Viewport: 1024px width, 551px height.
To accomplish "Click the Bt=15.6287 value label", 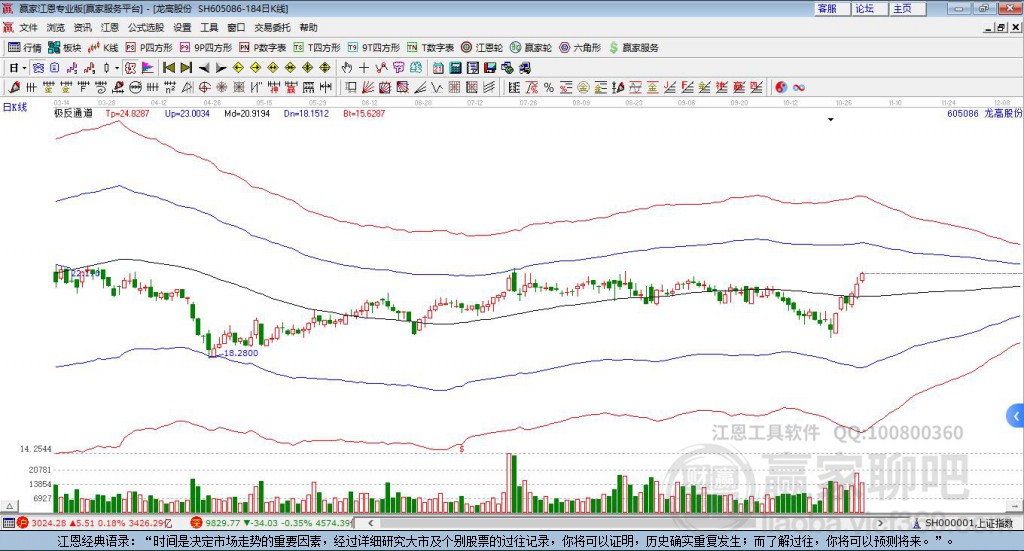I will (x=364, y=113).
